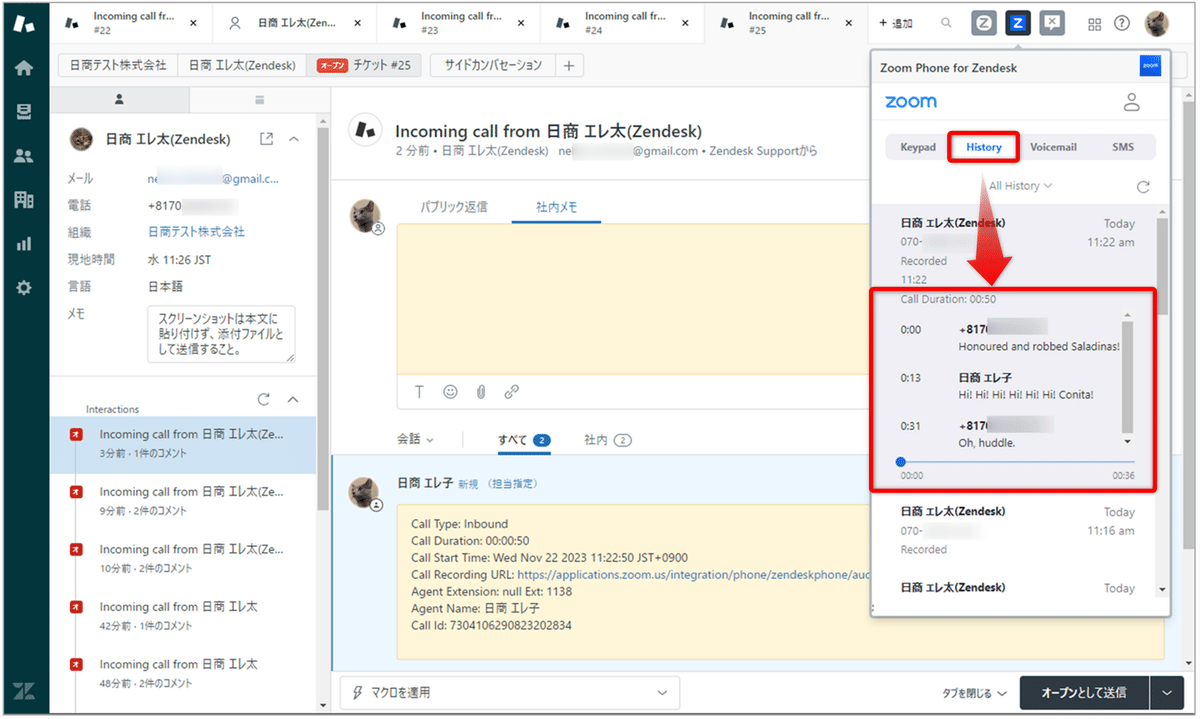Select the list tab icon in the left panel
Screen dimensions: 1200x719
tap(259, 99)
